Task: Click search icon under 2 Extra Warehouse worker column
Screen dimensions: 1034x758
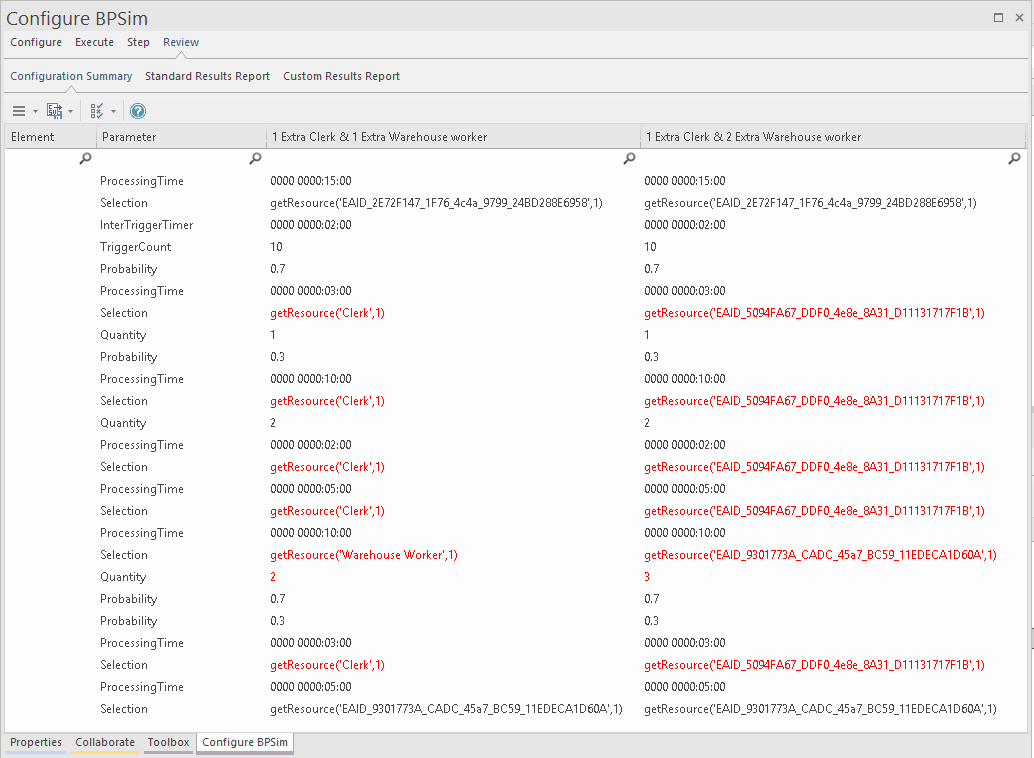Action: tap(1014, 158)
